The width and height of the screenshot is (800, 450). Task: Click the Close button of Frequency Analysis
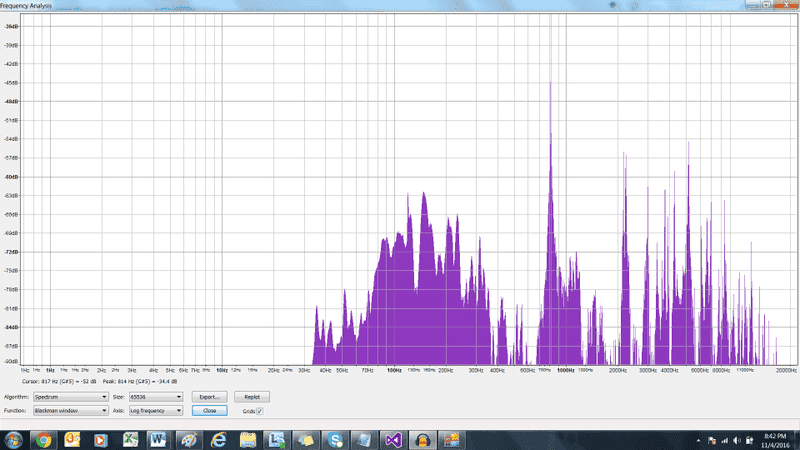[x=209, y=410]
